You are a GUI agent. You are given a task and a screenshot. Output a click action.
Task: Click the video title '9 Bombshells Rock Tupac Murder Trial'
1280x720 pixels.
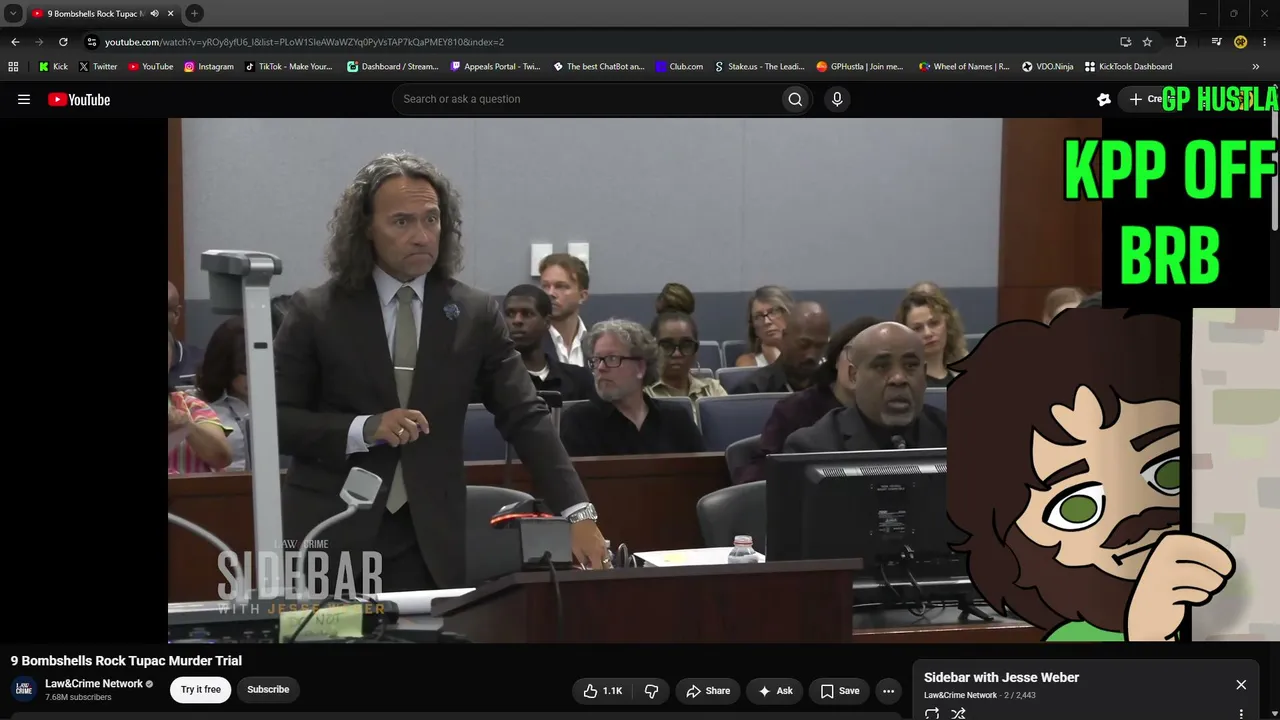(126, 661)
